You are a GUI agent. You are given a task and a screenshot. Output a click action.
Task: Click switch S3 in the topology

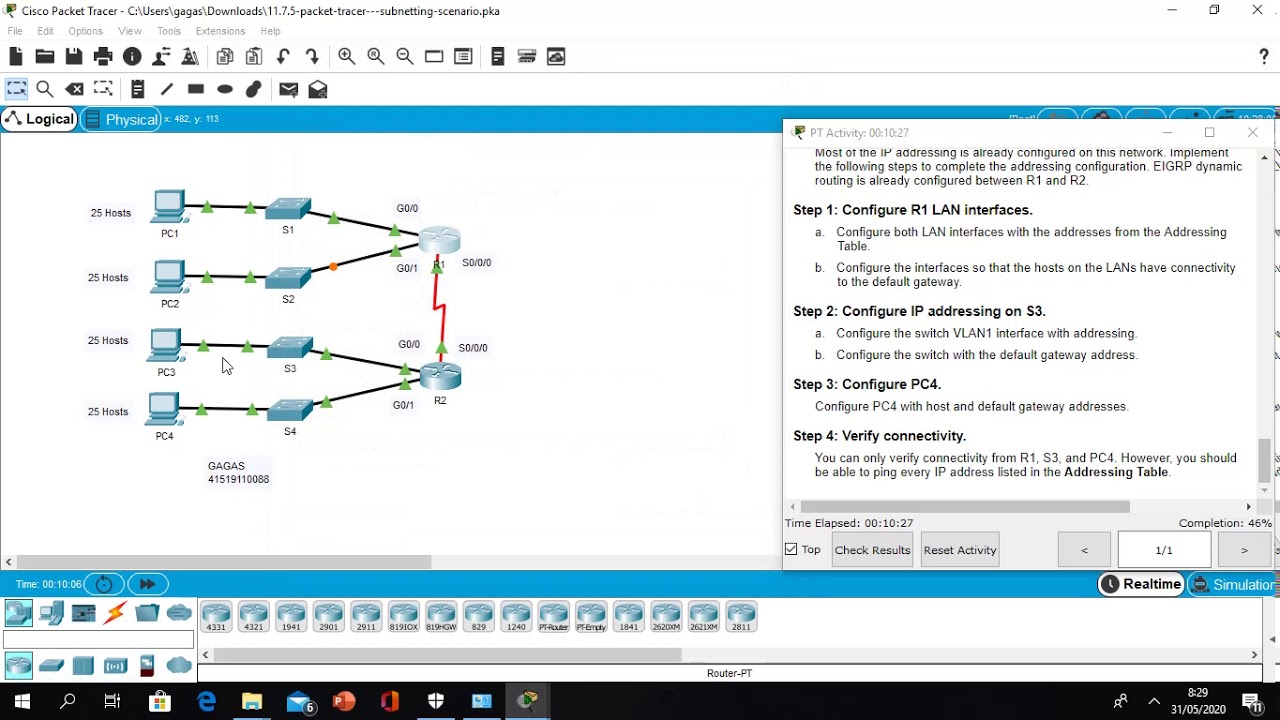click(x=290, y=348)
